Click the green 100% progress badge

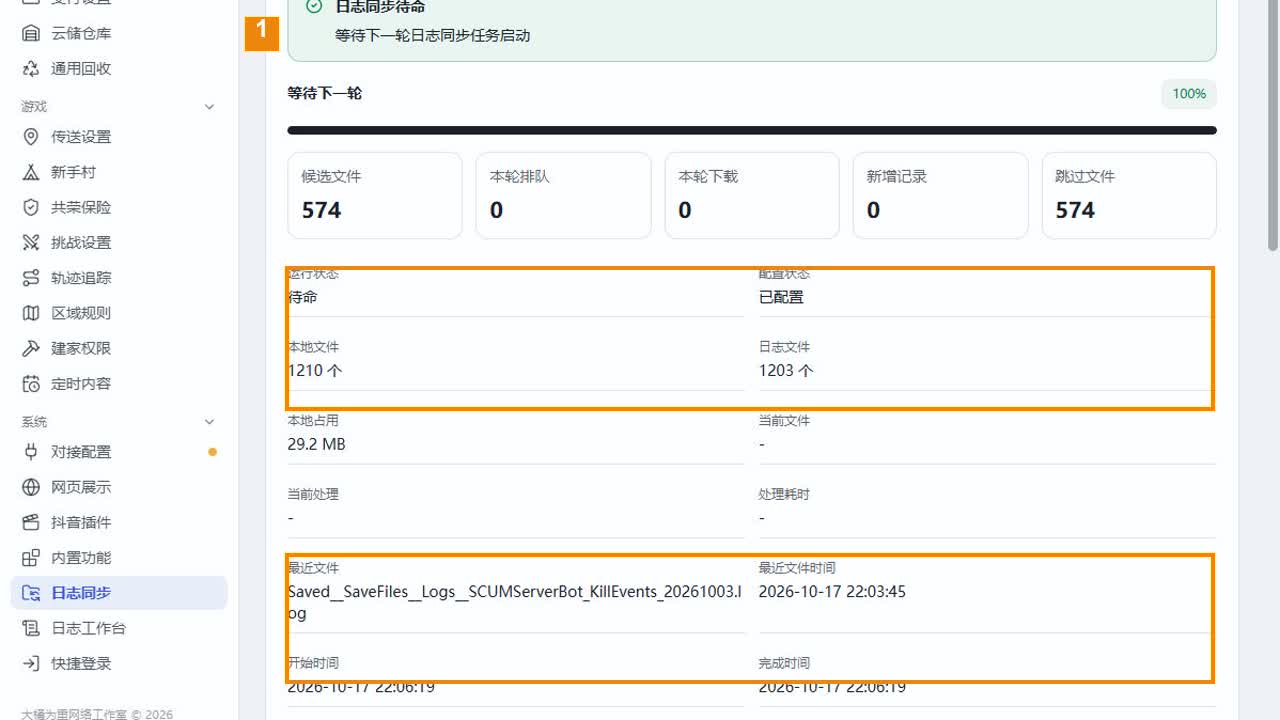coord(1189,94)
